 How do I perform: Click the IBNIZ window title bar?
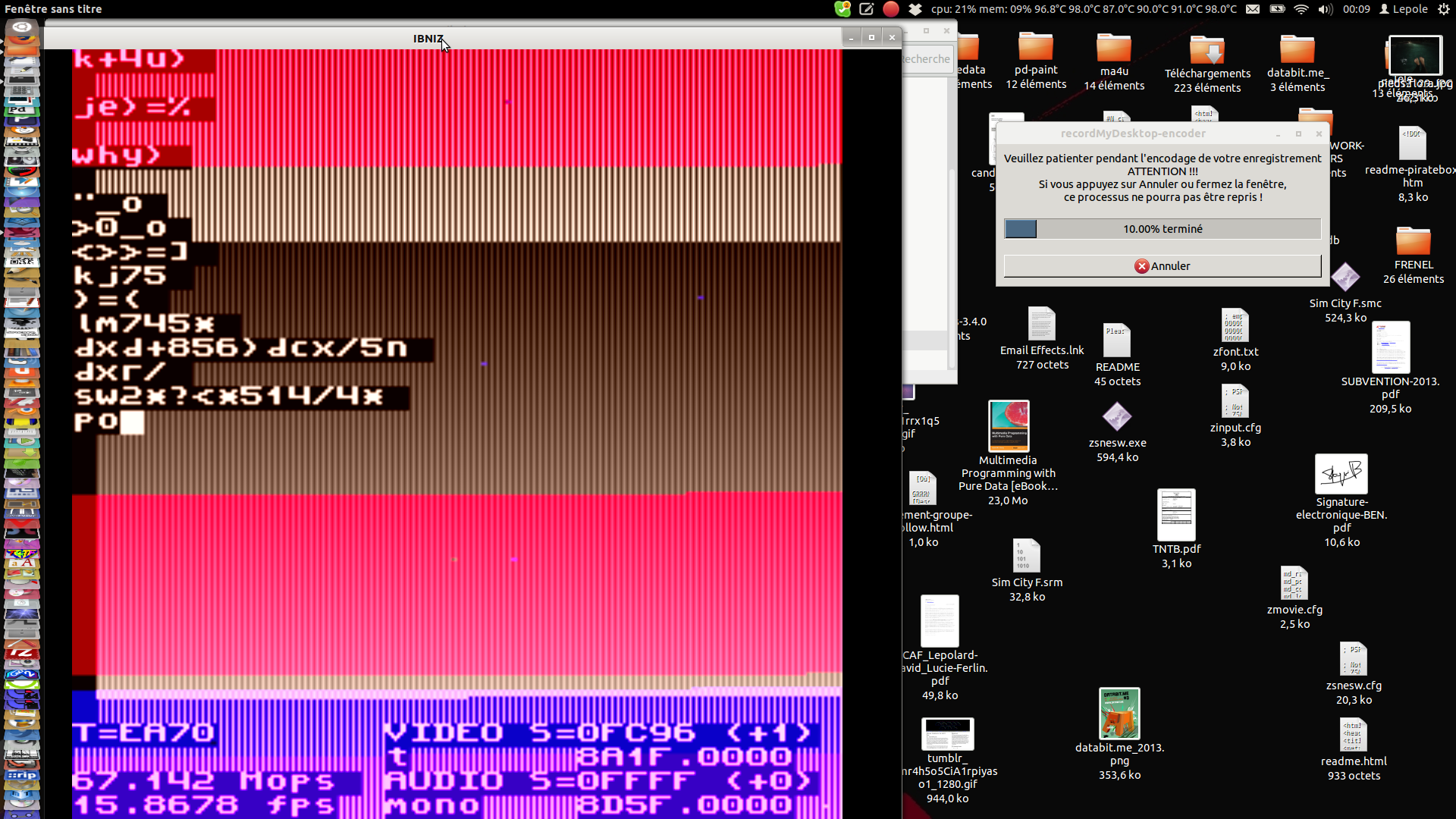click(x=303, y=38)
